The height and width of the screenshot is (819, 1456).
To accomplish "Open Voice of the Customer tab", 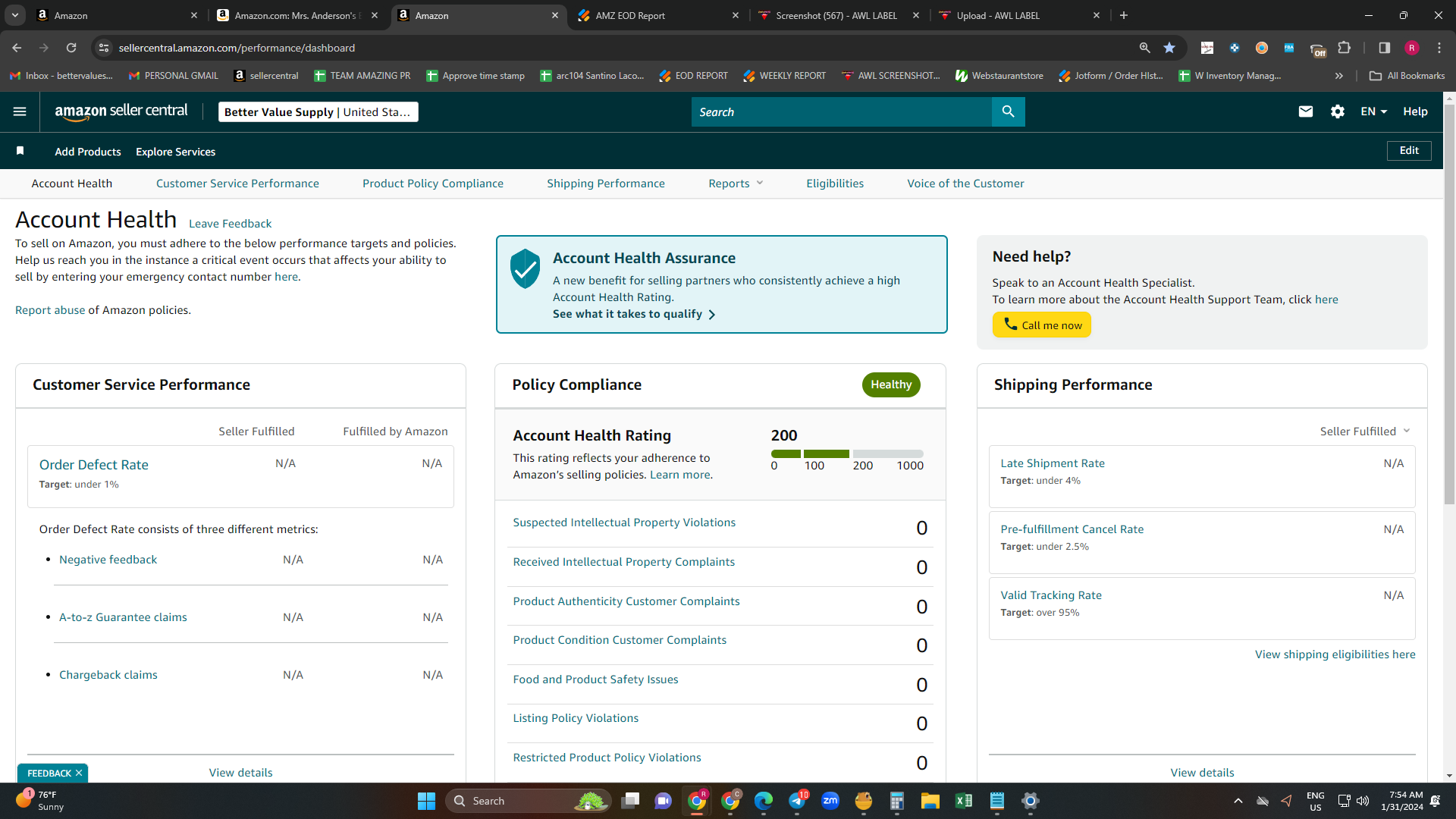I will [965, 184].
